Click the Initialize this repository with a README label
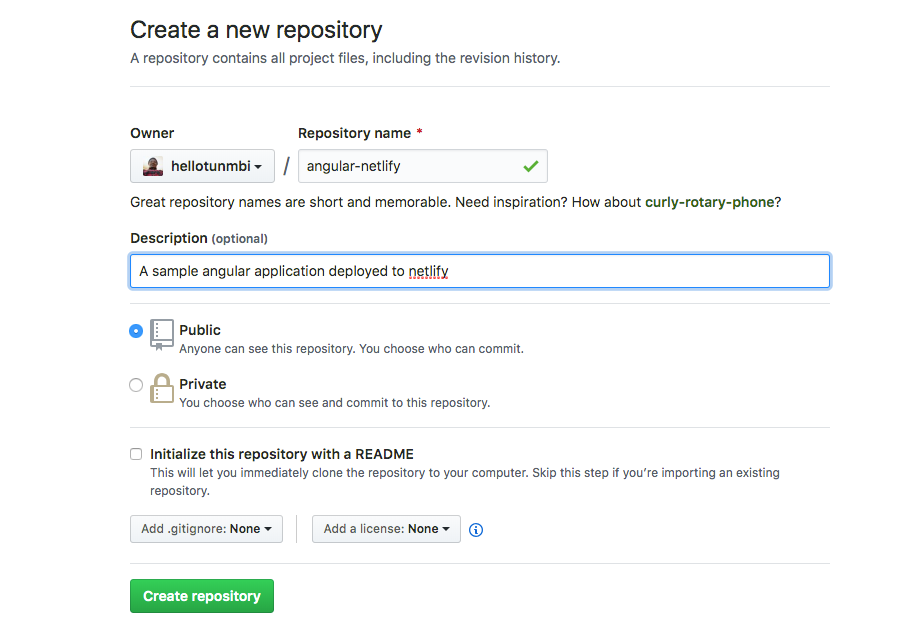Screen dimensions: 919x620 click(282, 454)
